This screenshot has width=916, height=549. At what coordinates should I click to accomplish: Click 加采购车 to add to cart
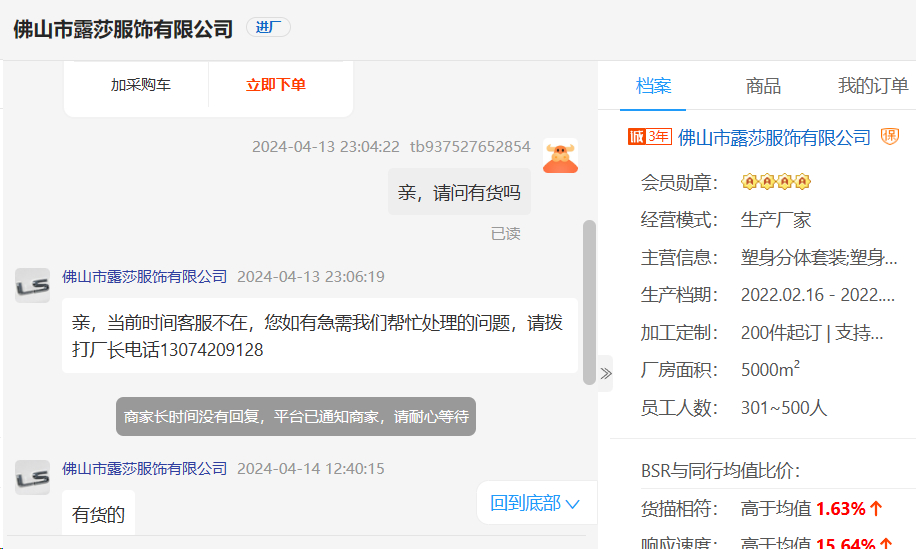(141, 85)
